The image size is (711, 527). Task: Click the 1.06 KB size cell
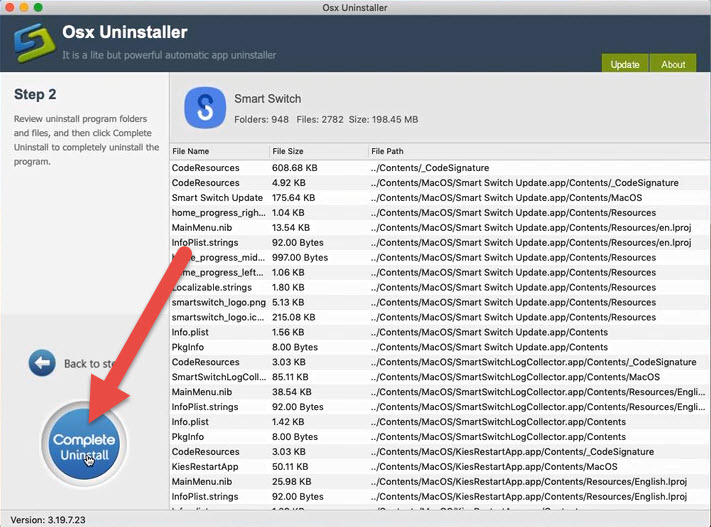(x=288, y=273)
